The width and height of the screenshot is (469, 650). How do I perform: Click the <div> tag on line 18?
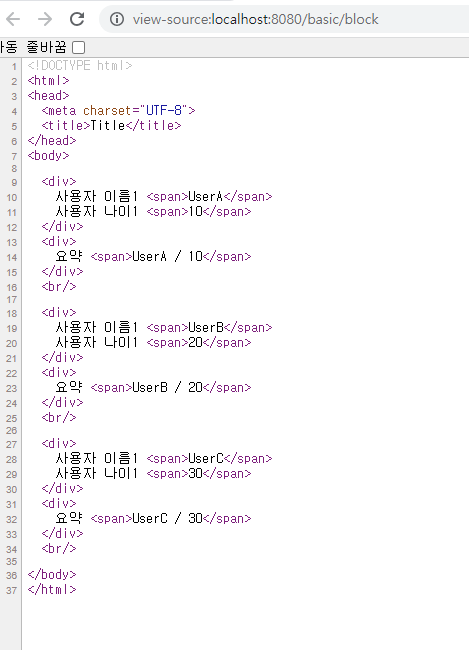click(x=59, y=312)
